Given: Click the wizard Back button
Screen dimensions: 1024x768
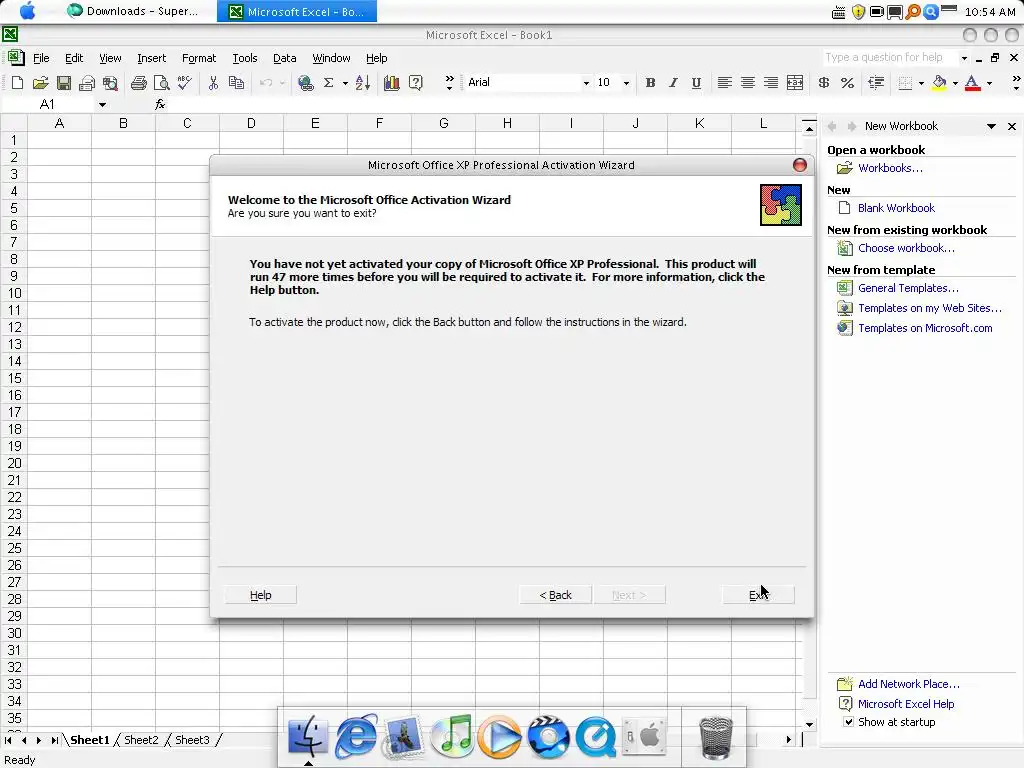Looking at the screenshot, I should coord(556,595).
